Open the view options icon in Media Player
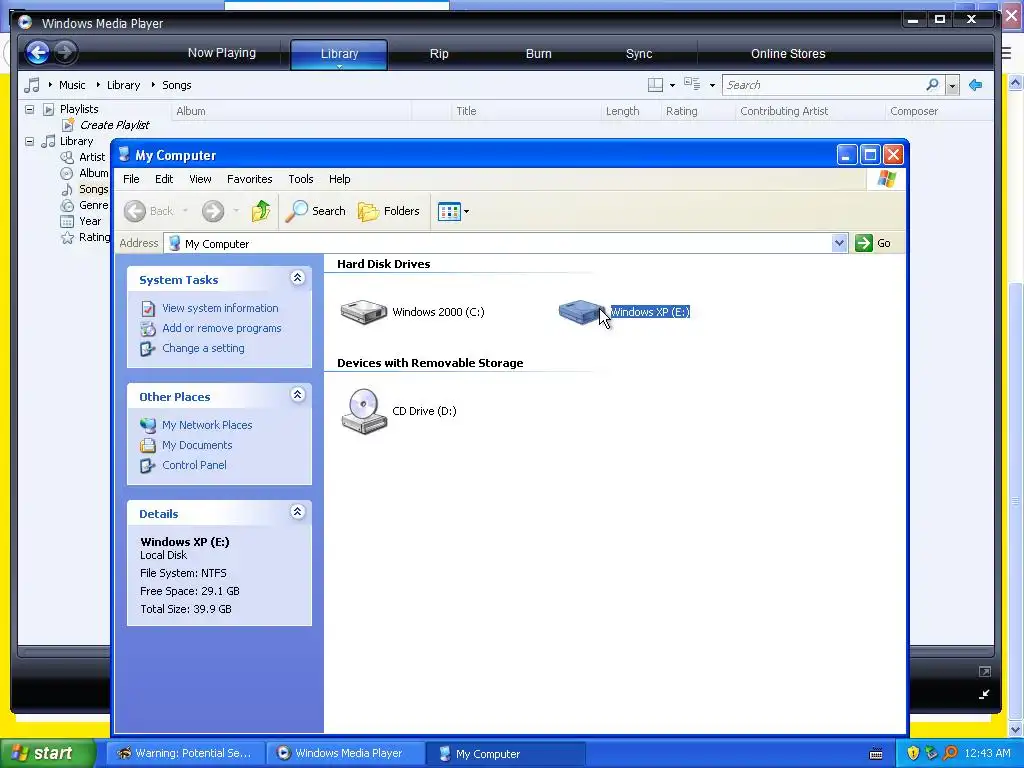This screenshot has height=768, width=1024. pos(692,84)
